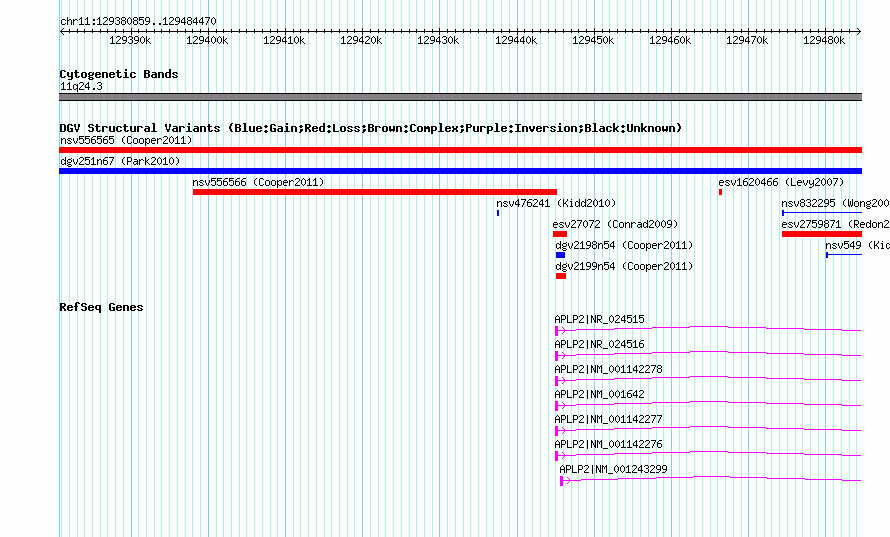Image resolution: width=890 pixels, height=537 pixels.
Task: Select the esv27072 (Conrad2009) red bar
Action: [x=560, y=234]
